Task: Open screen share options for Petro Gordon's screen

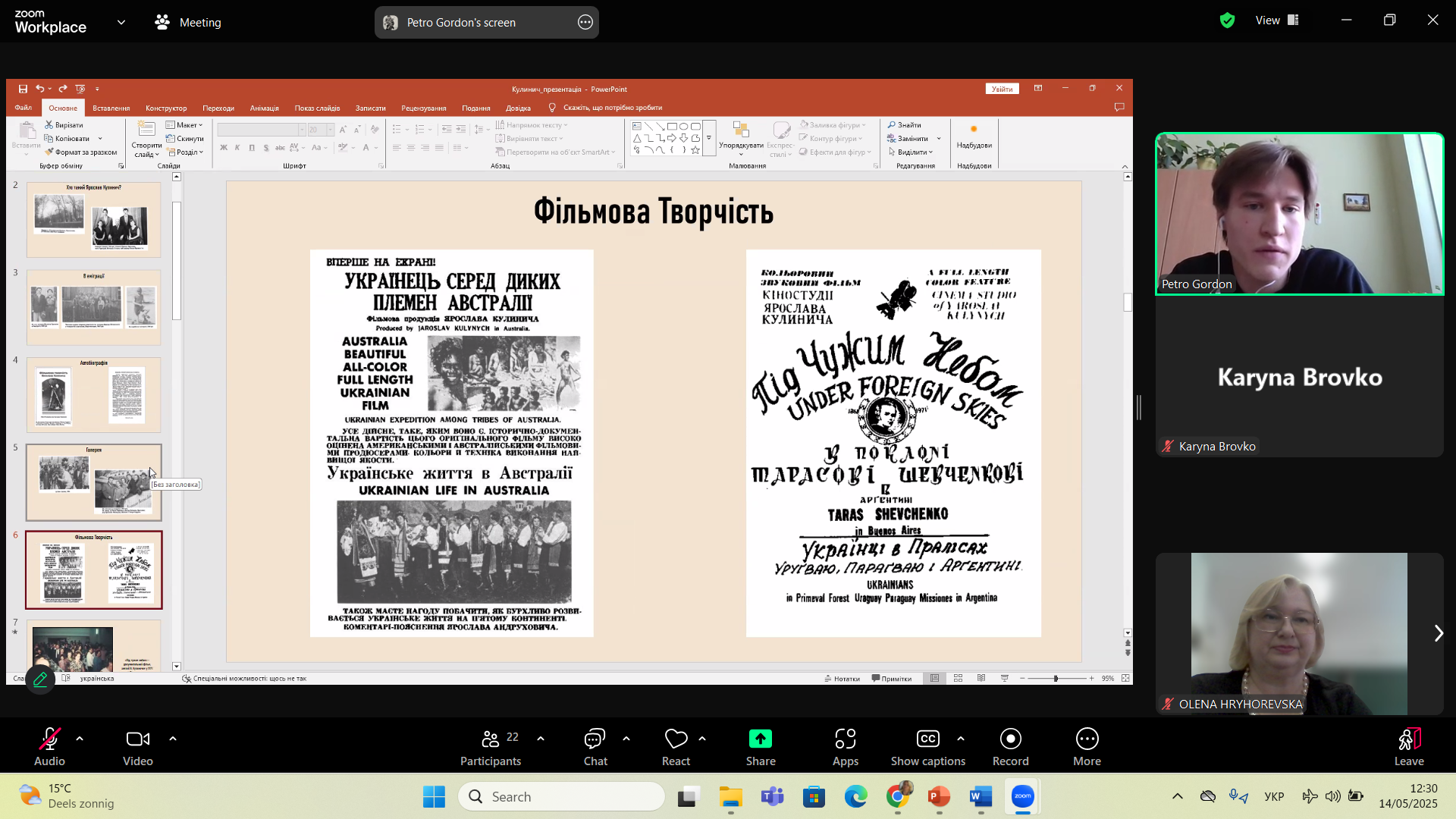Action: pos(585,23)
